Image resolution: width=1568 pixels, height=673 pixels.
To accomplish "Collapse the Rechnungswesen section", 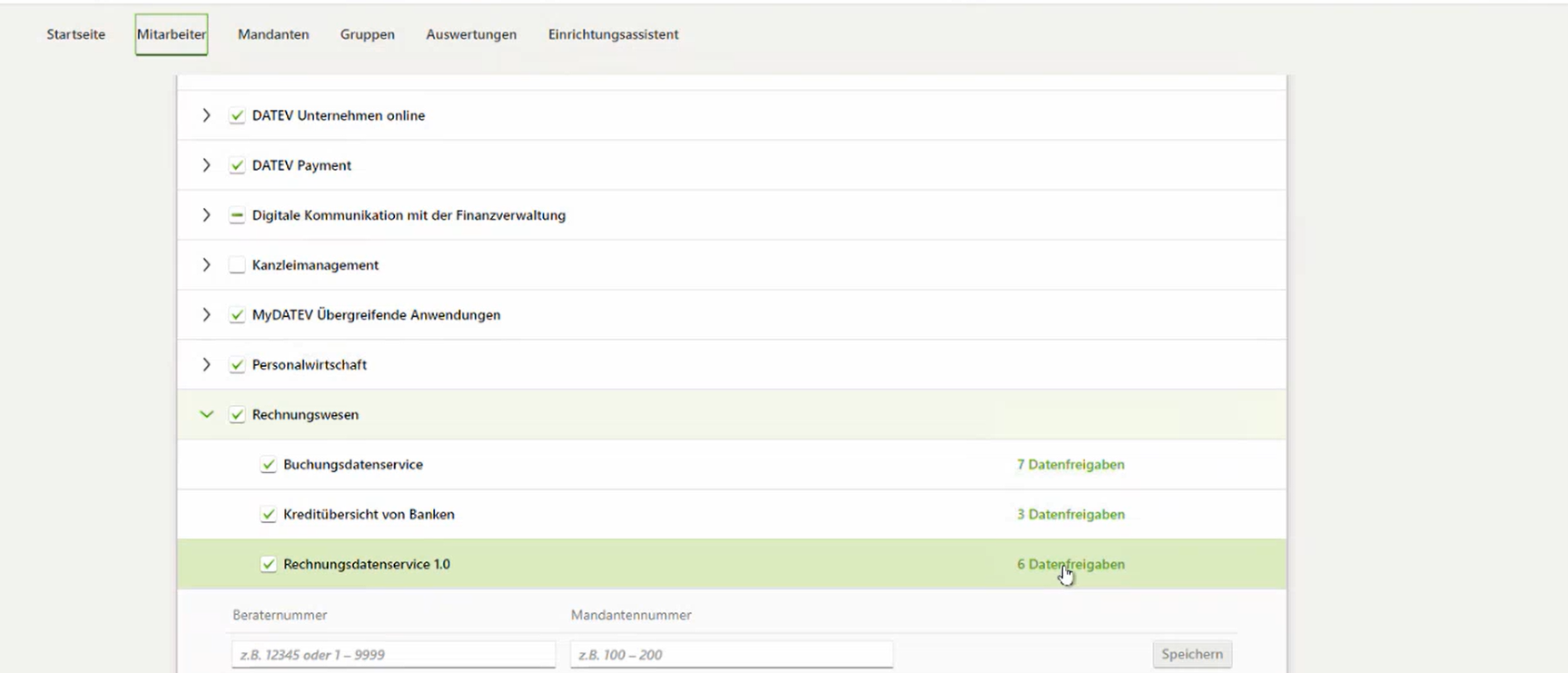I will (206, 415).
